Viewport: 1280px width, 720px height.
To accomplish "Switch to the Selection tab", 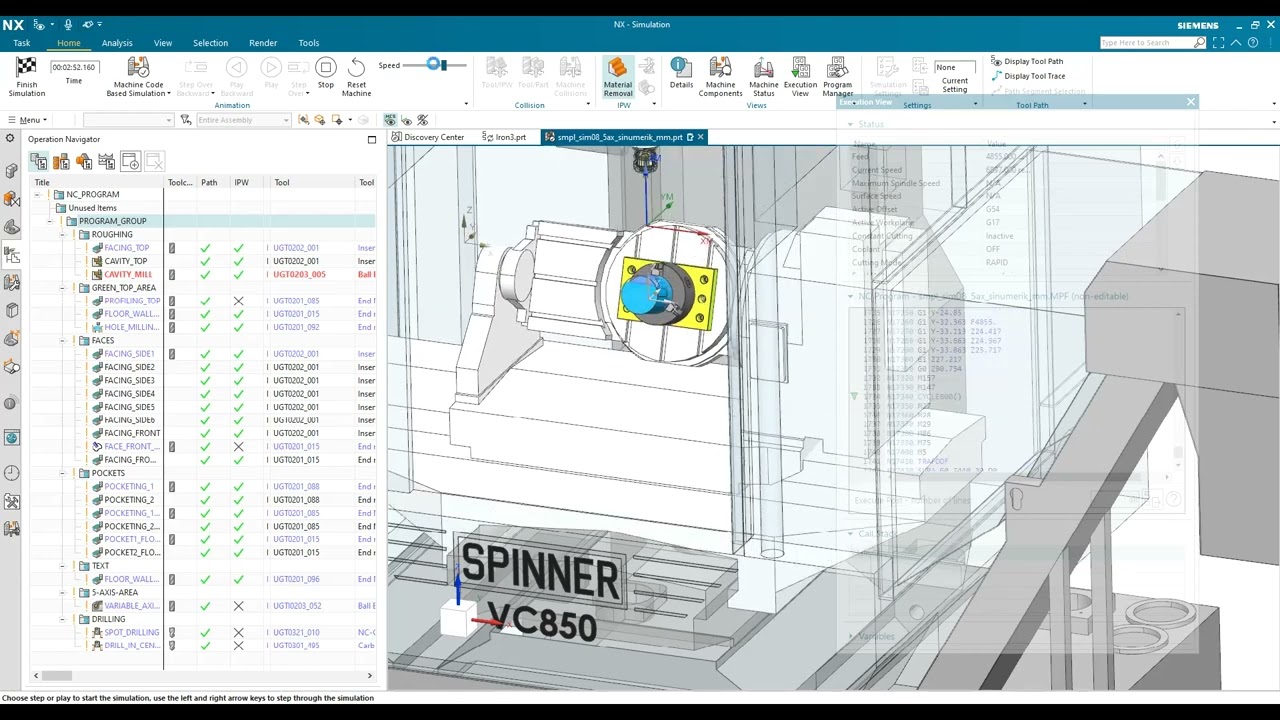I will click(210, 43).
